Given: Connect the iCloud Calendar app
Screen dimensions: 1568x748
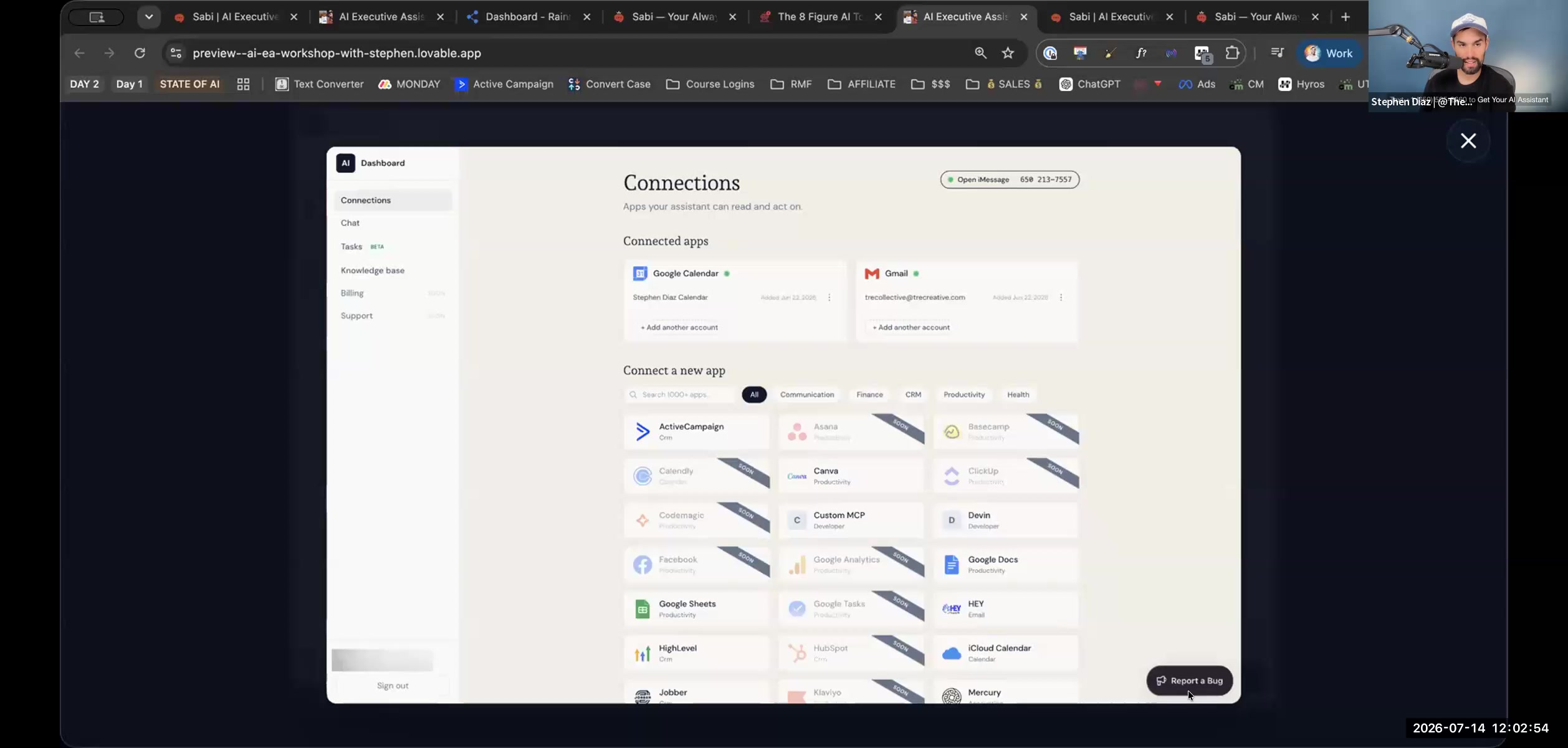Looking at the screenshot, I should pyautogui.click(x=1006, y=653).
